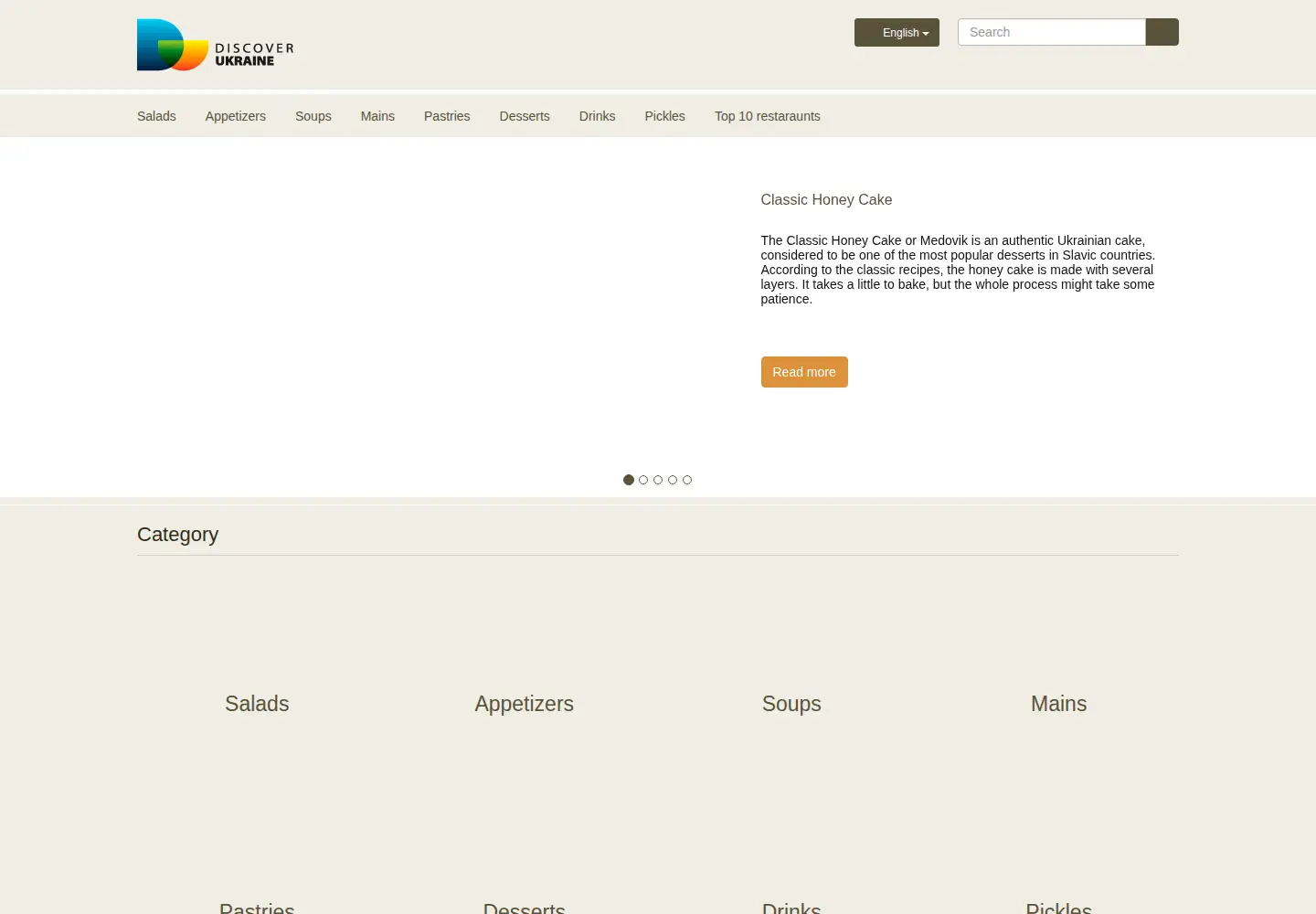The image size is (1316, 914).
Task: Open the Top 10 restaraunts page
Action: coord(768,116)
